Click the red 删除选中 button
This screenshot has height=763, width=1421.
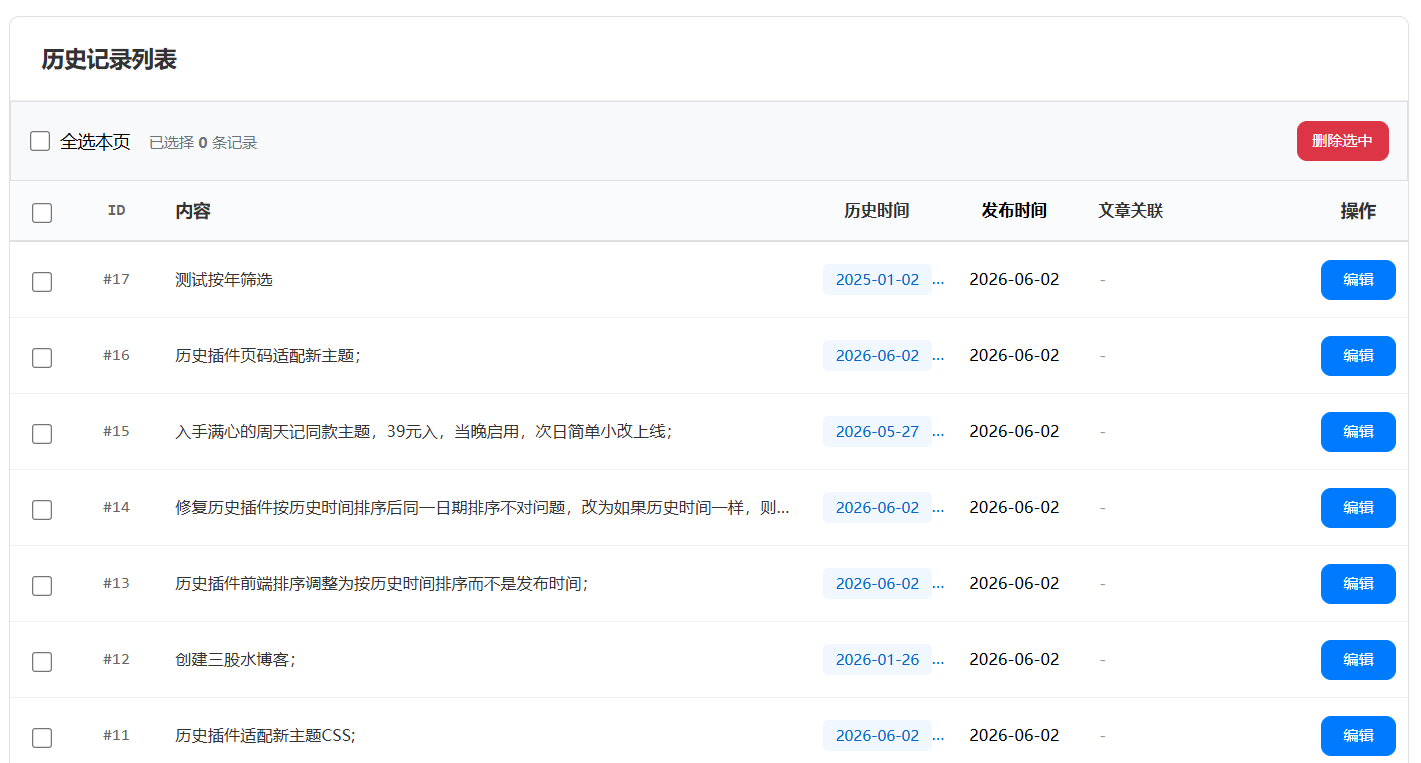(x=1342, y=141)
